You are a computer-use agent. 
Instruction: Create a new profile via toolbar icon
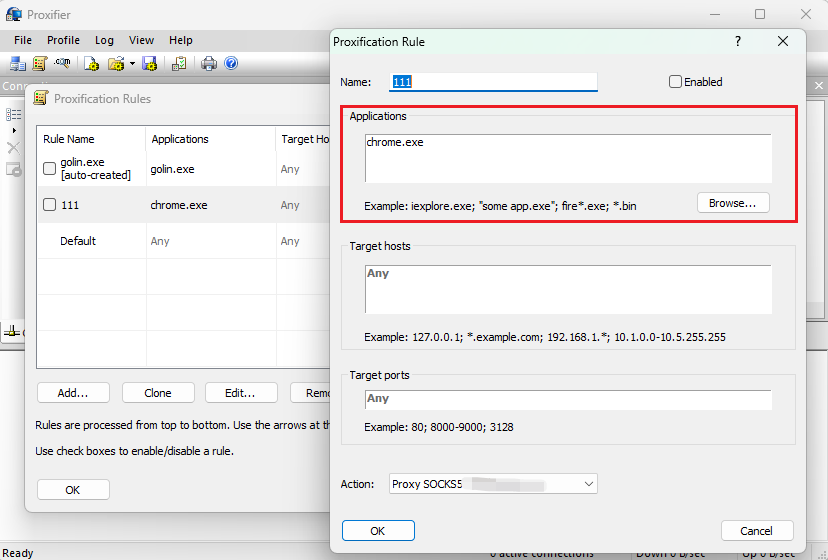[92, 64]
